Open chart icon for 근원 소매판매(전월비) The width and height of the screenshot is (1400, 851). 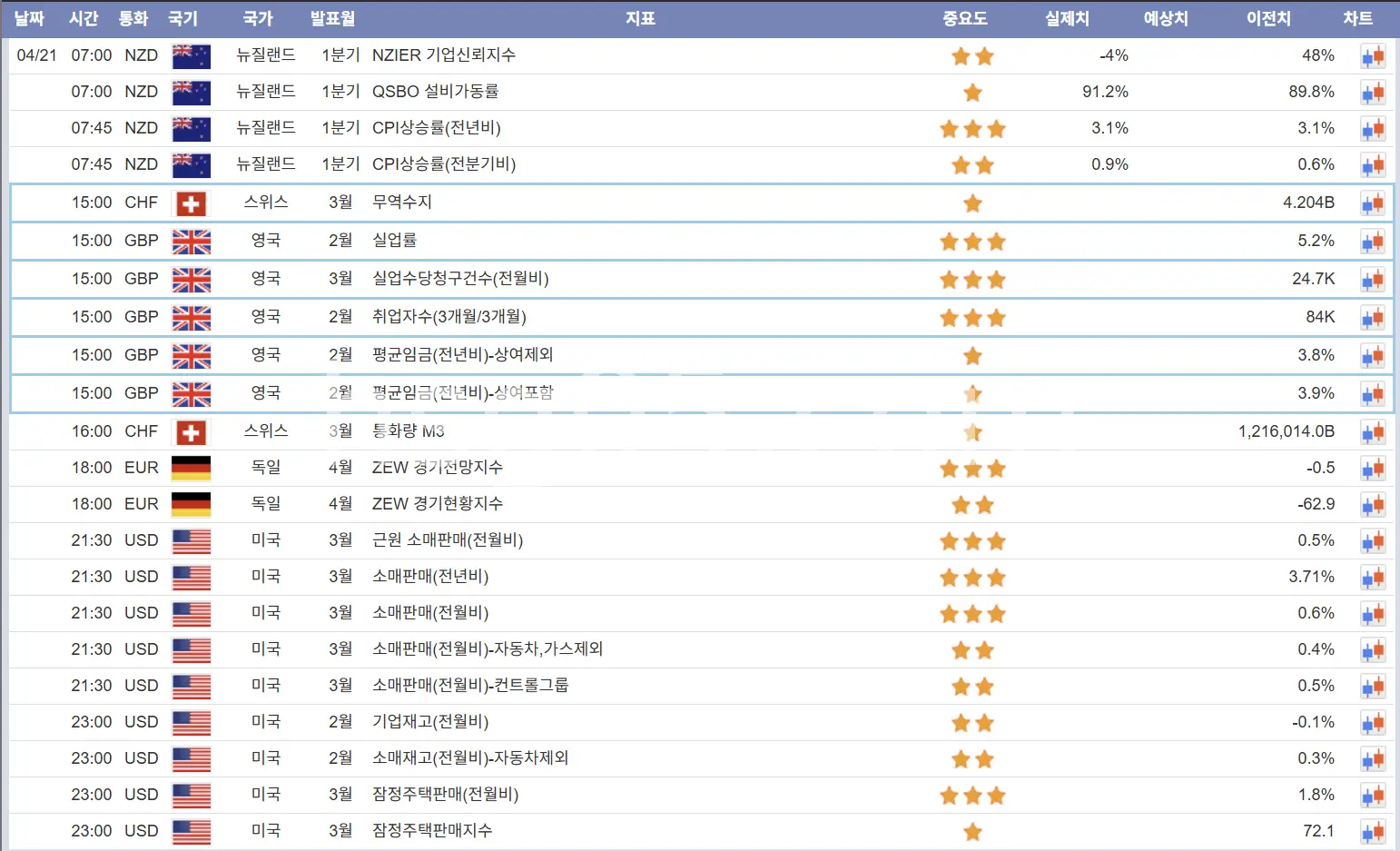click(x=1372, y=541)
